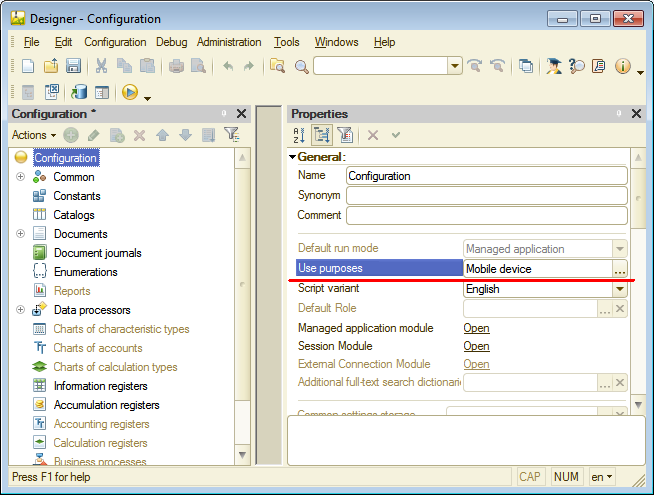Open the Session Module link
The image size is (654, 495).
click(x=476, y=346)
